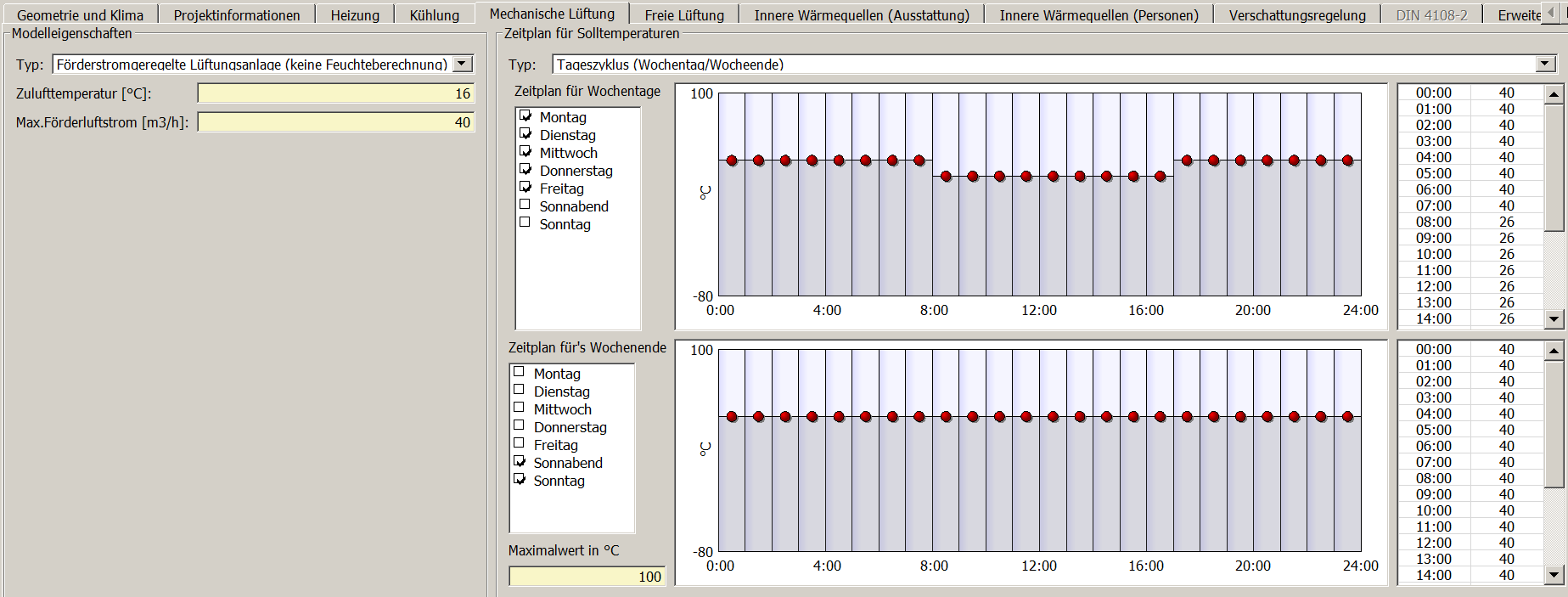This screenshot has height=597, width=1568.
Task: Click scroll-down arrow of weekend value list
Action: [x=1554, y=575]
